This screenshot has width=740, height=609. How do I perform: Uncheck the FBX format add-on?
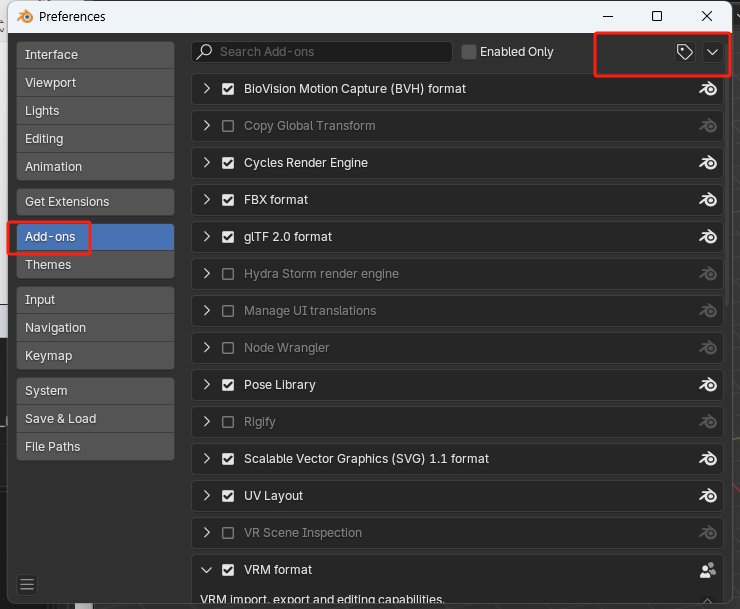pyautogui.click(x=228, y=200)
